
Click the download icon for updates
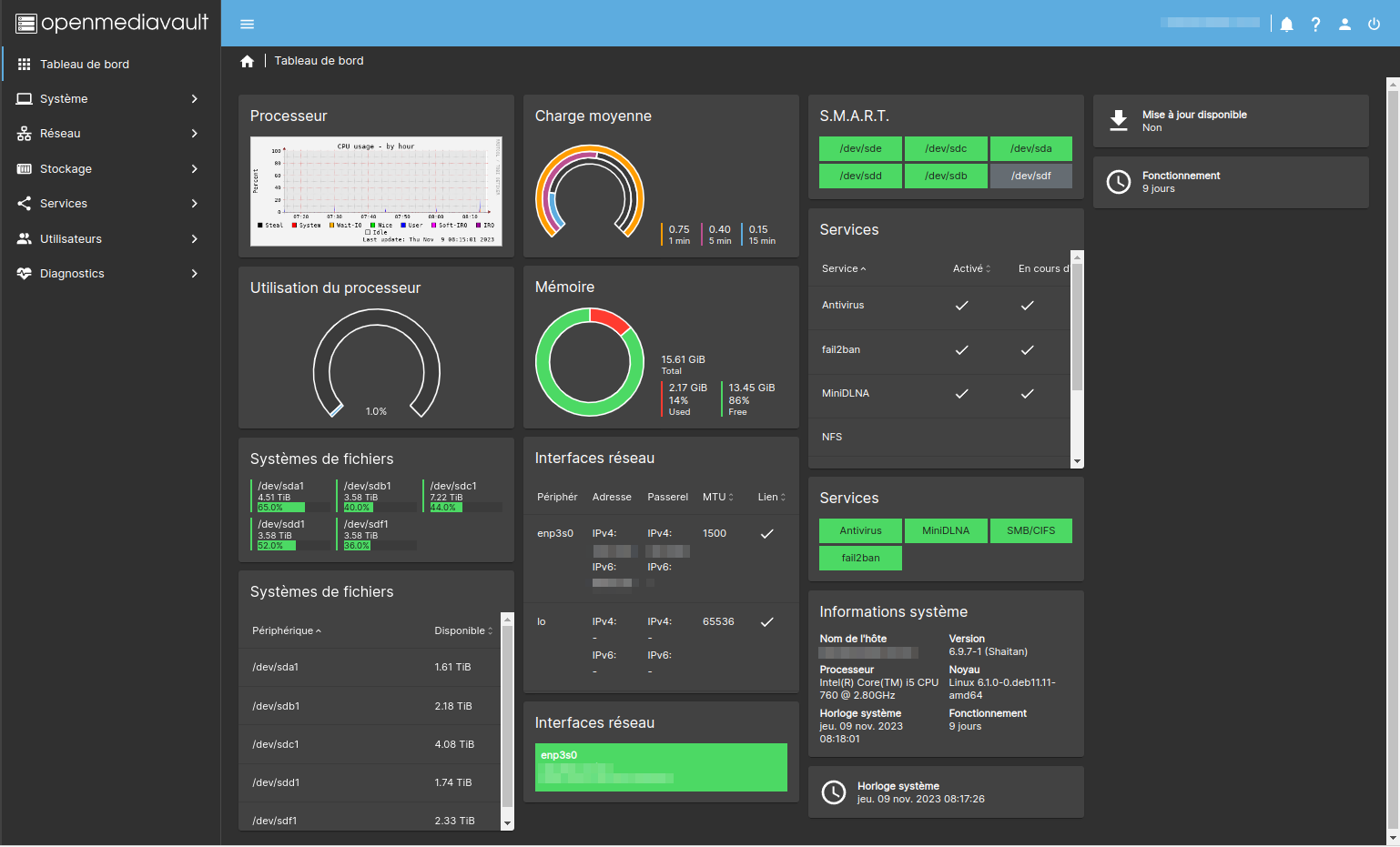[1119, 121]
